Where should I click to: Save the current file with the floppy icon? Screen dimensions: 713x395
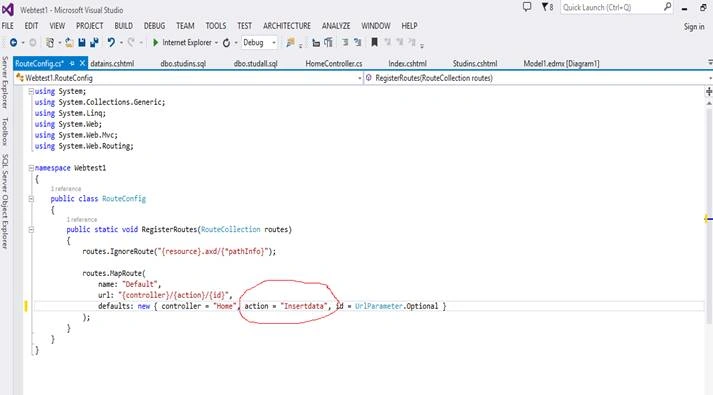click(x=82, y=42)
